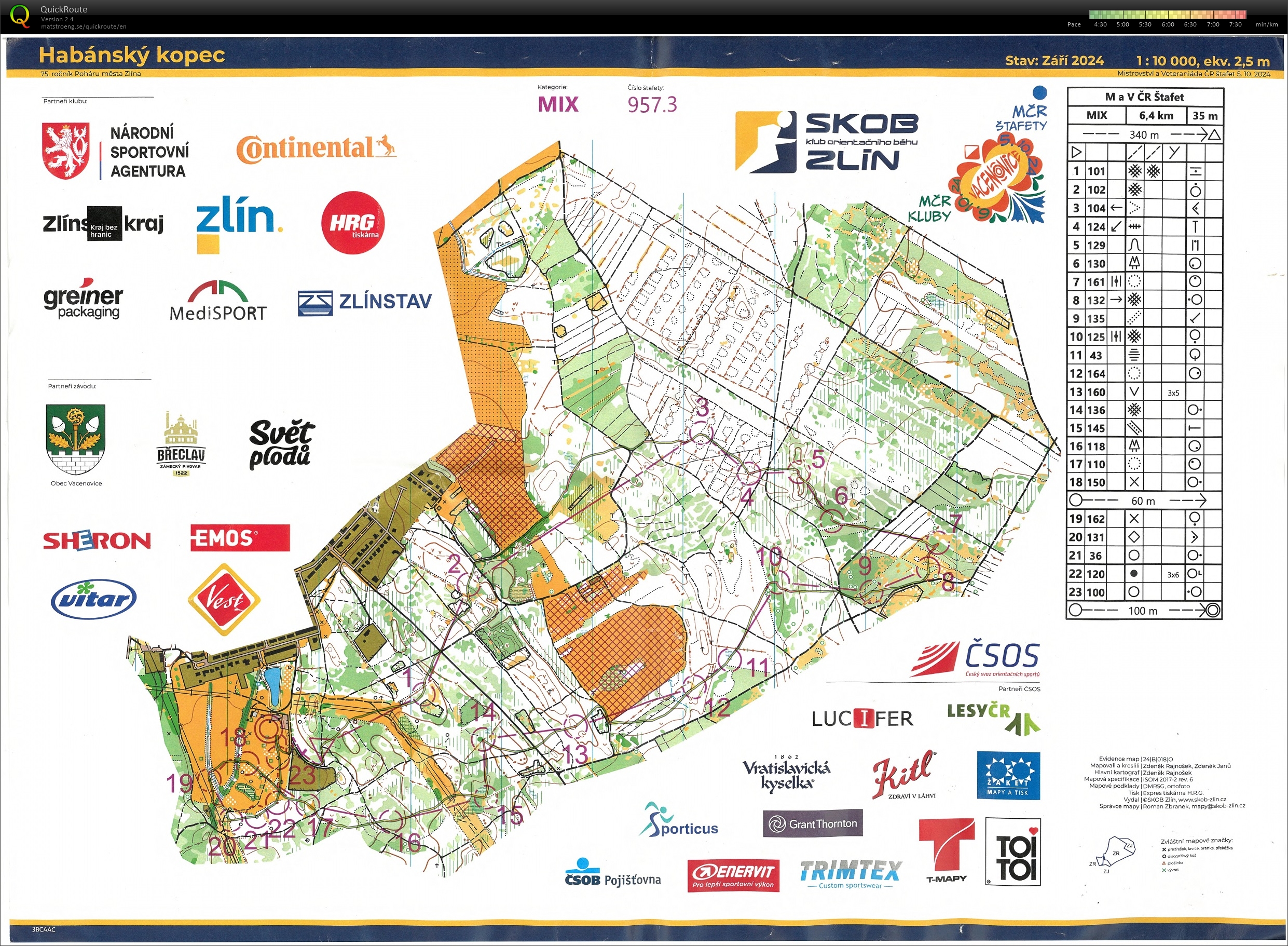Click the 6,4 km course length cell
The image size is (1288, 946).
click(x=1156, y=116)
